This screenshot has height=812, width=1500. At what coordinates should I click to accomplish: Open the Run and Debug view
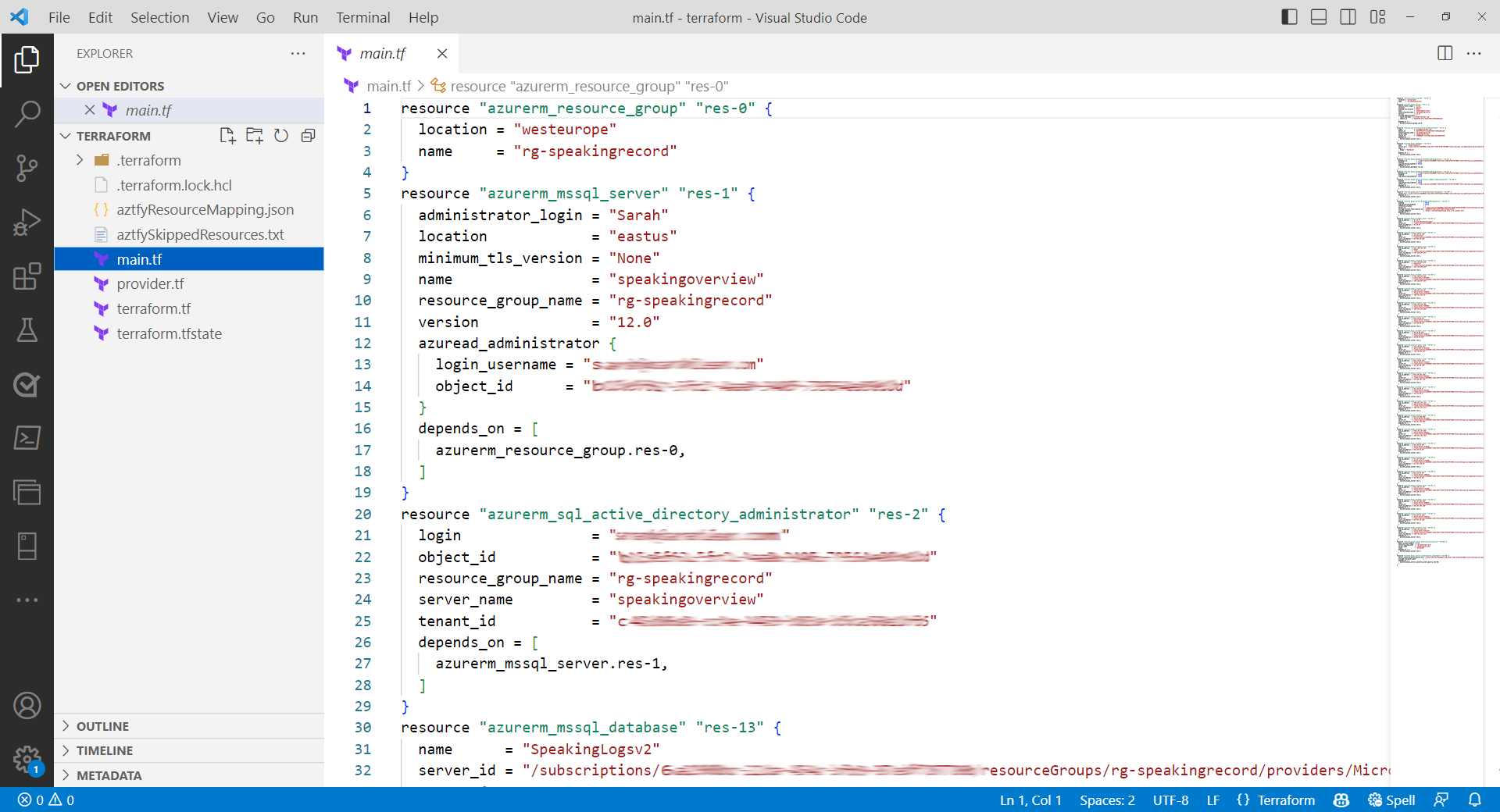pos(27,223)
